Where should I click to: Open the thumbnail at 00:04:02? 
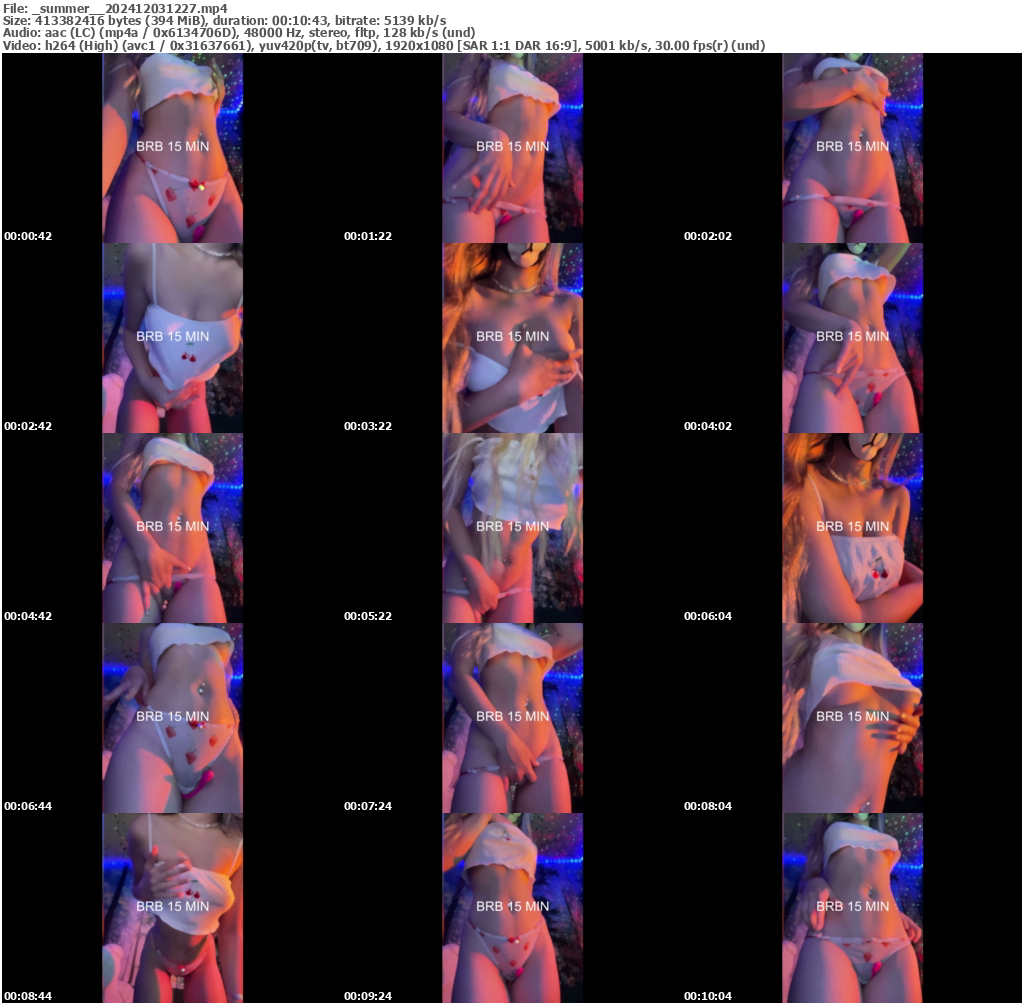[x=852, y=337]
